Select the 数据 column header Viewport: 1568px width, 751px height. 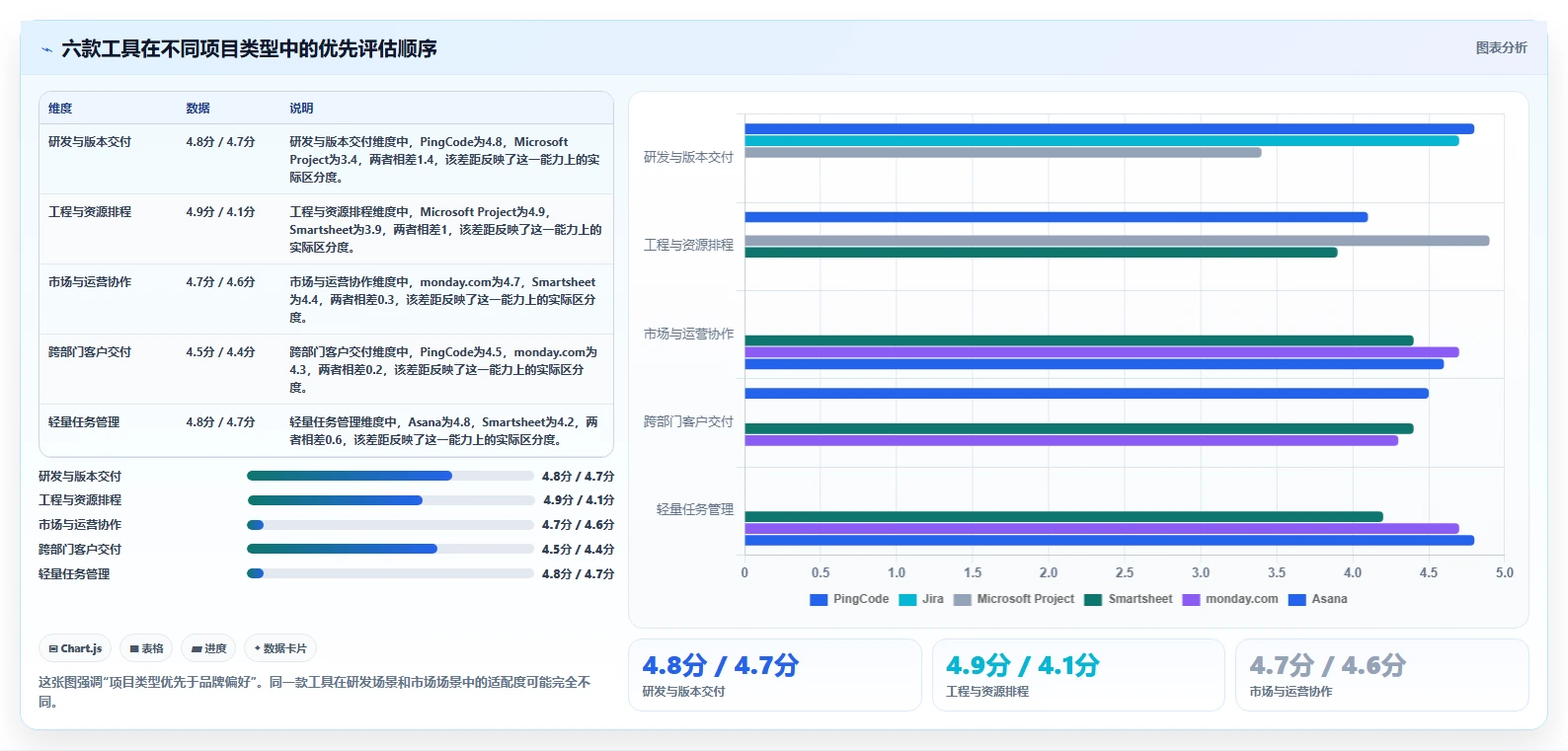click(x=198, y=109)
